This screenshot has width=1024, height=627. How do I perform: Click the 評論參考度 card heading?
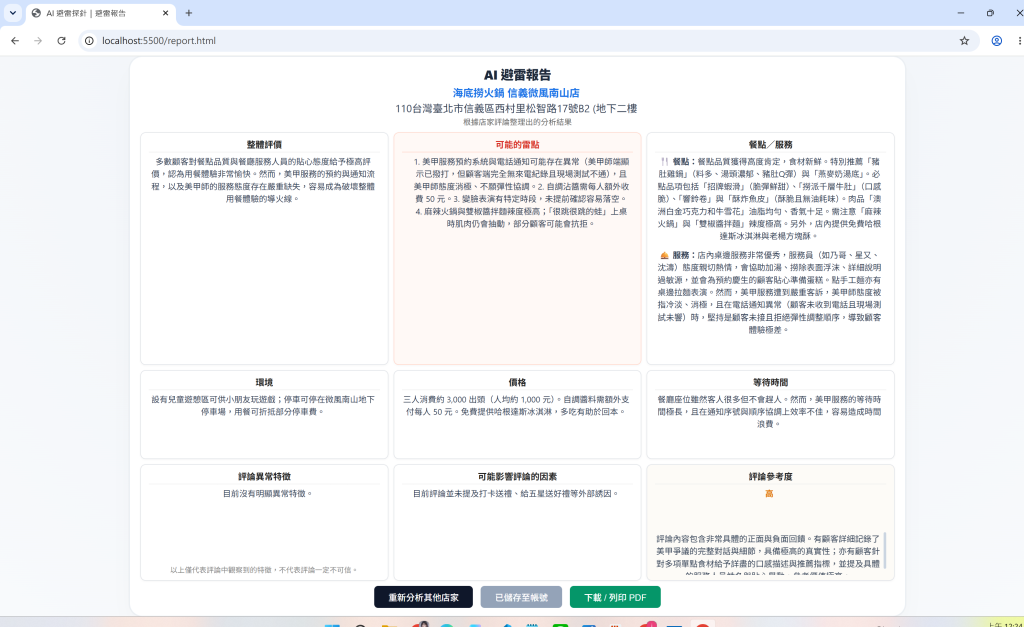(x=771, y=476)
